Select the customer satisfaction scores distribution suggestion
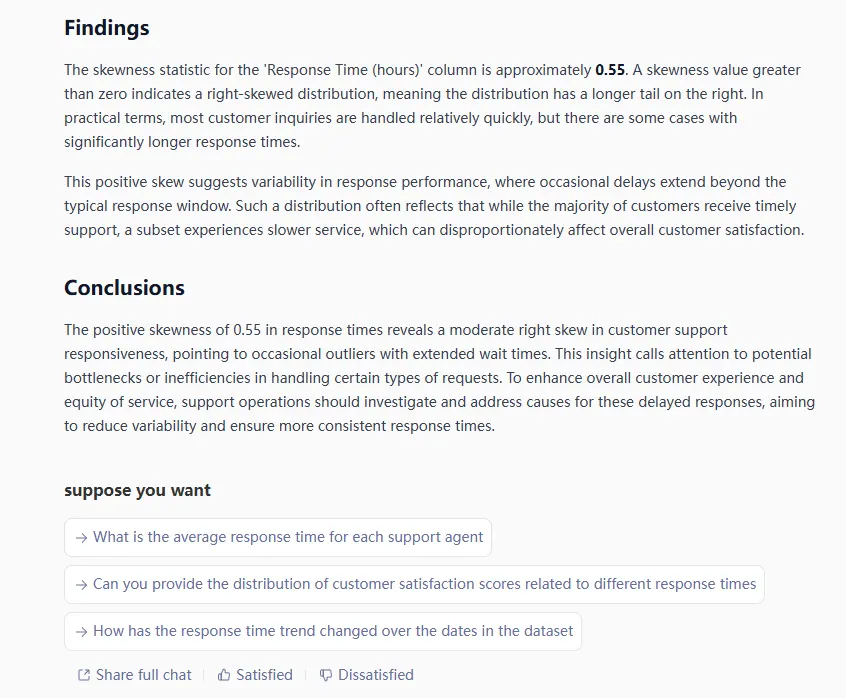Viewport: 846px width, 698px height. tap(424, 584)
